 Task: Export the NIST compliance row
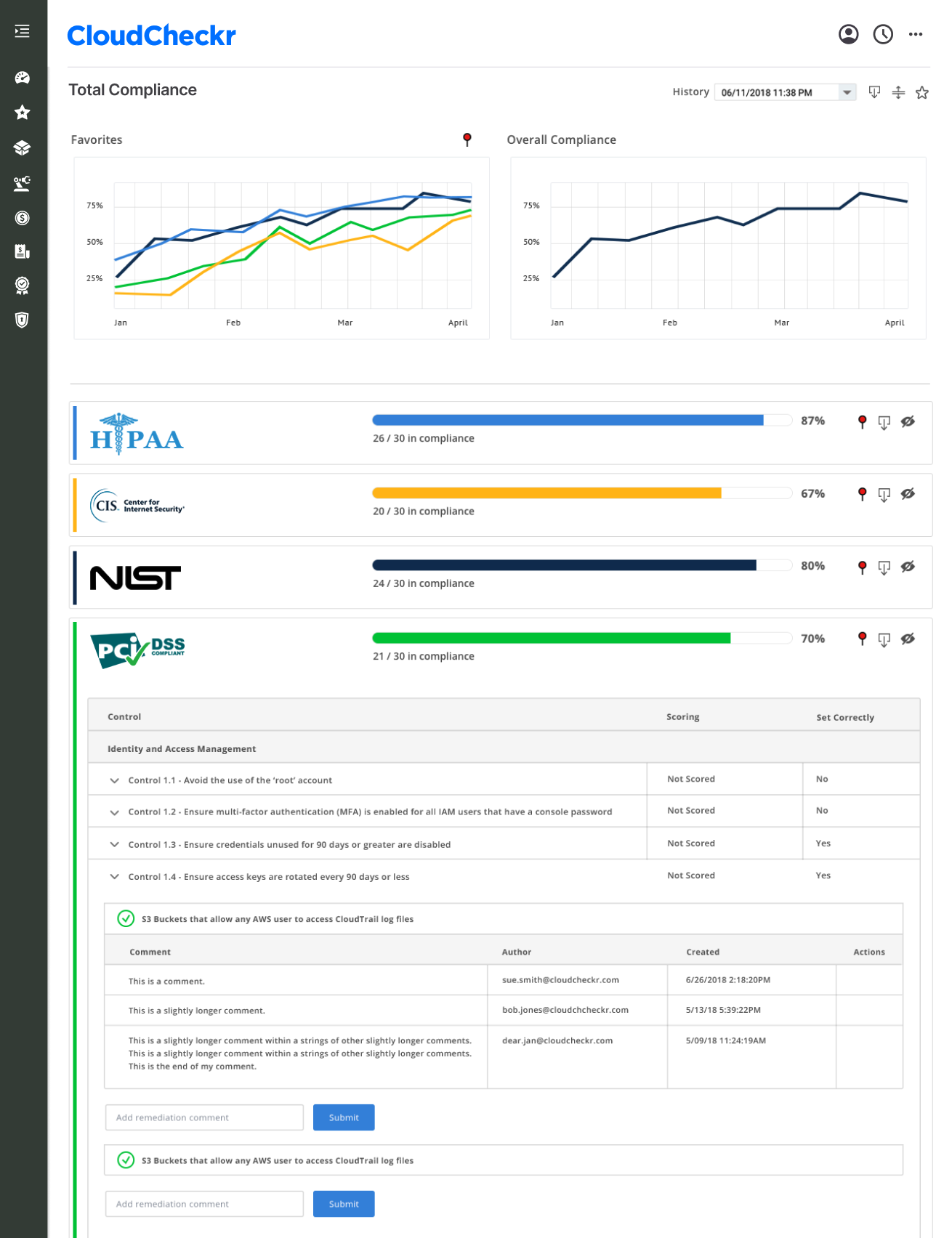[x=884, y=568]
